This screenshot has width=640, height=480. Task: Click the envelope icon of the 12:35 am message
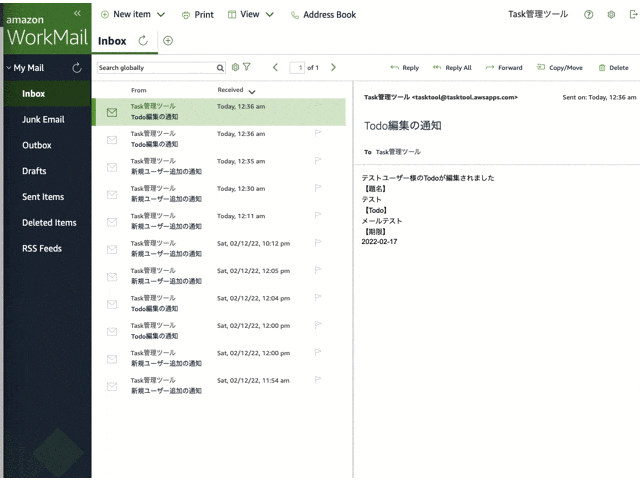coord(112,167)
